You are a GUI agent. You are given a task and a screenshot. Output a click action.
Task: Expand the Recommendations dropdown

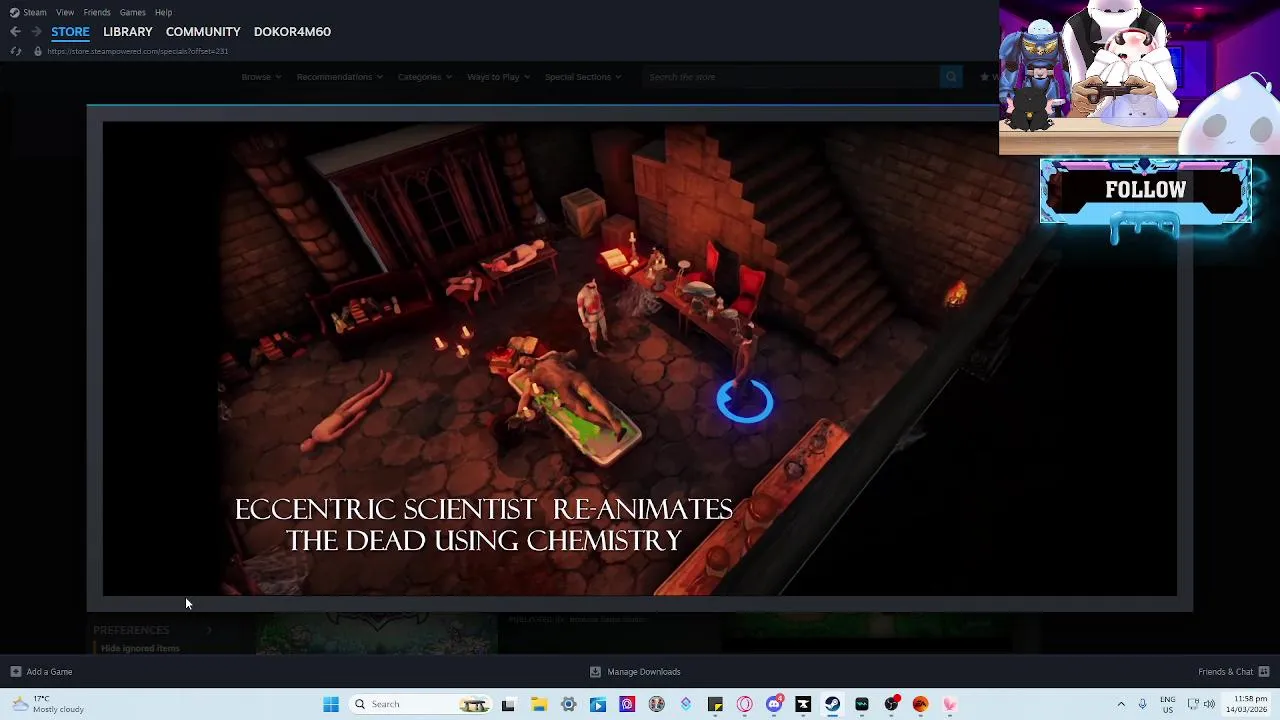[339, 77]
